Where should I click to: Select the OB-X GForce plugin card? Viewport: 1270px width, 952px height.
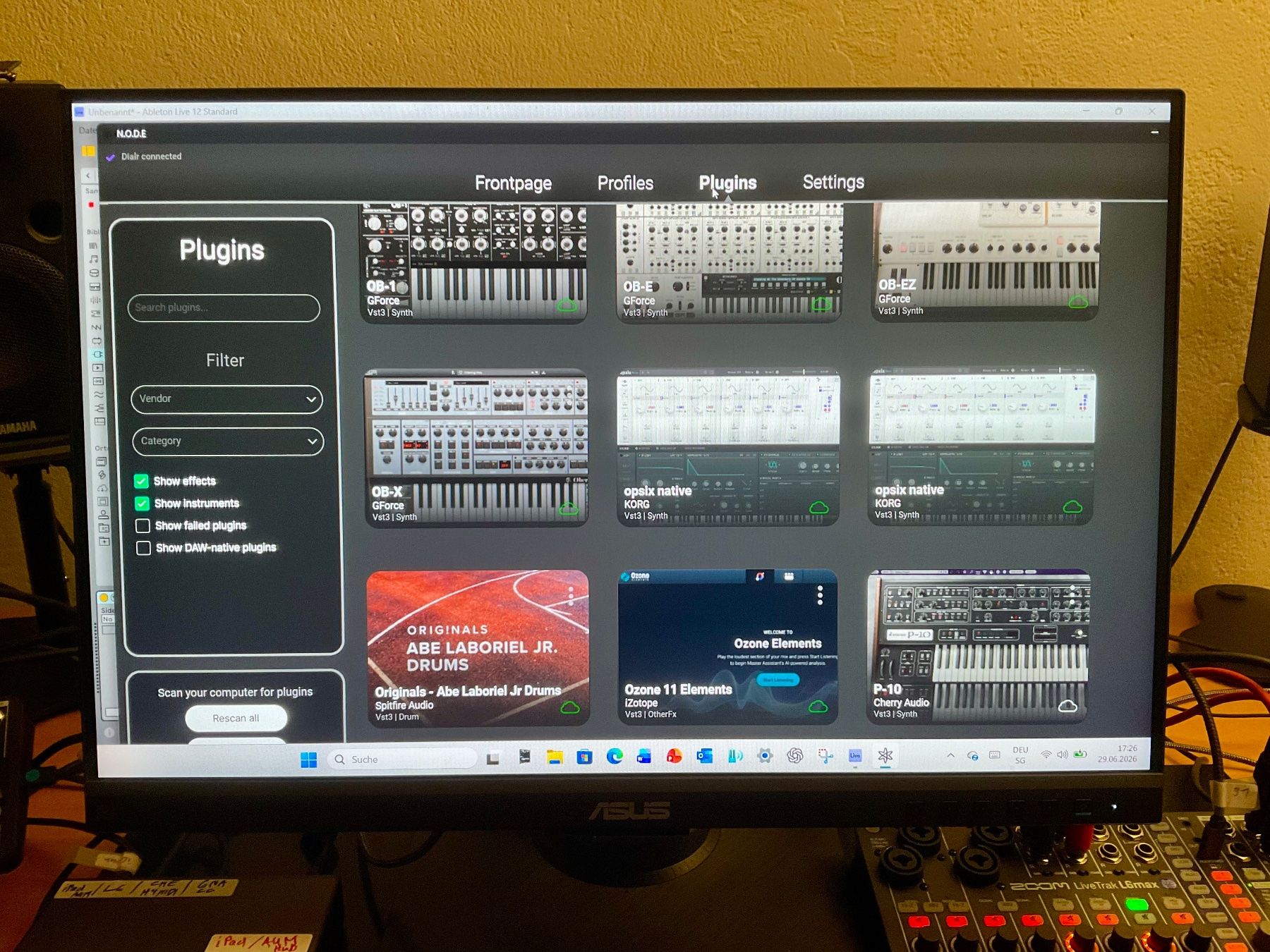click(476, 448)
